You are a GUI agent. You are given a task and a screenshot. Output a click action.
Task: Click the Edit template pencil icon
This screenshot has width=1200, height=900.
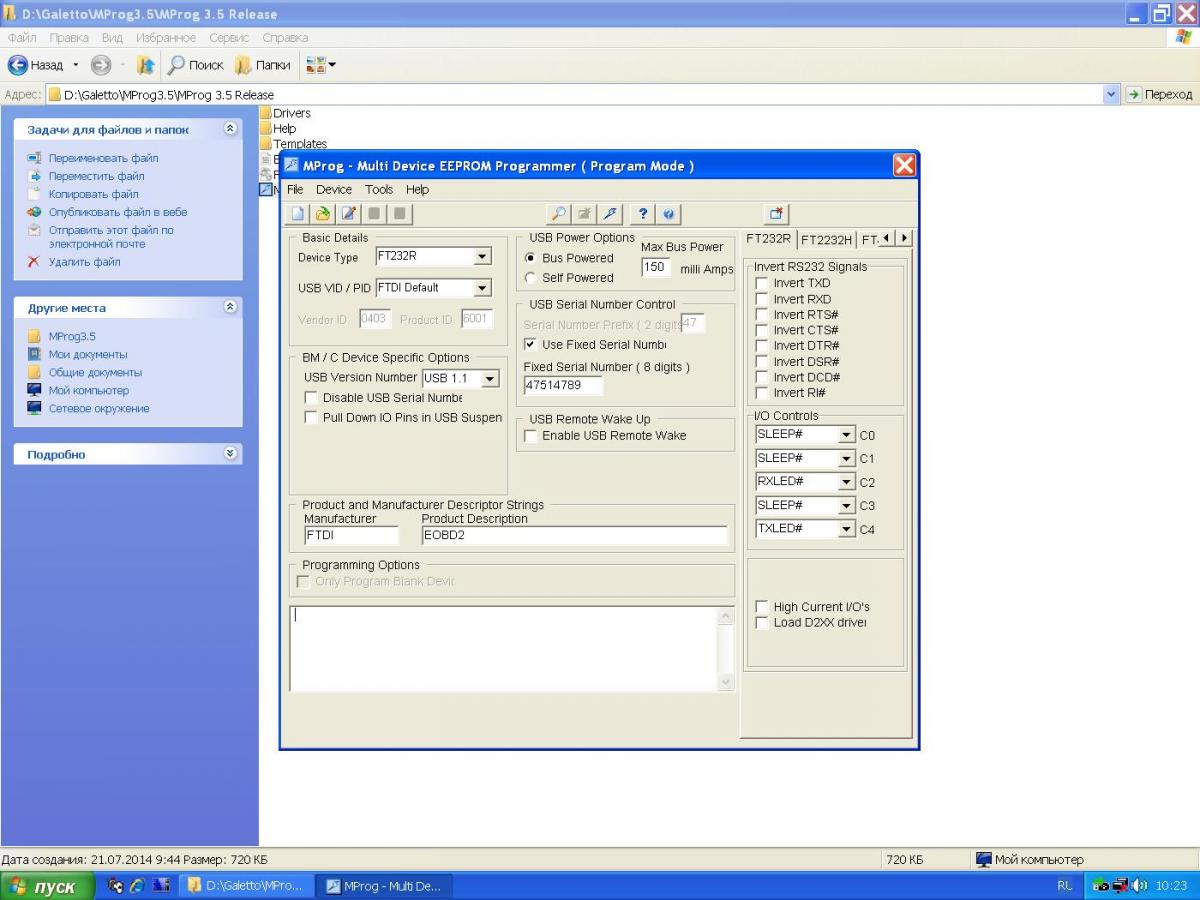click(348, 214)
